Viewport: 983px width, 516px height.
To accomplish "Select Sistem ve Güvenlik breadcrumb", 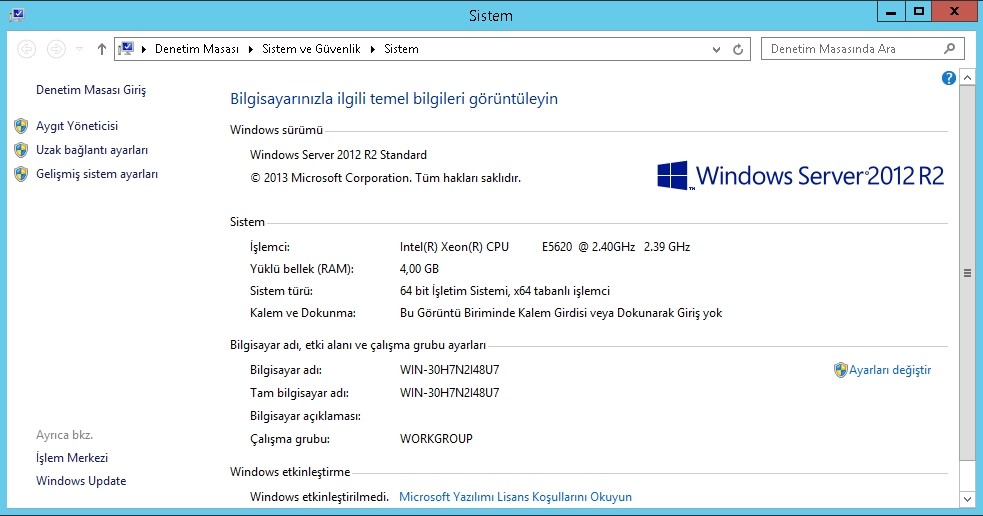I will coord(311,49).
